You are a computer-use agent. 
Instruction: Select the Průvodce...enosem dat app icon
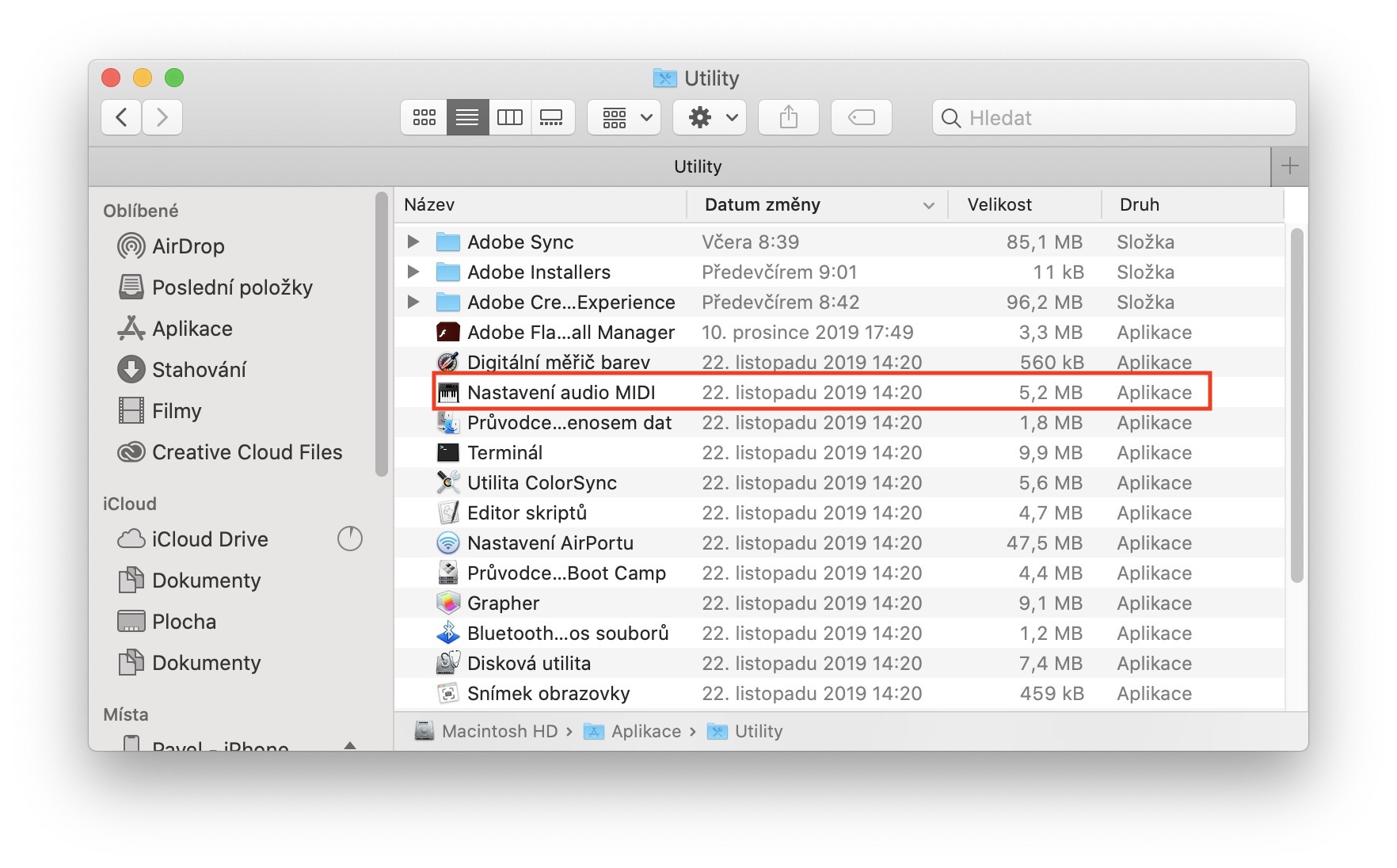[448, 422]
